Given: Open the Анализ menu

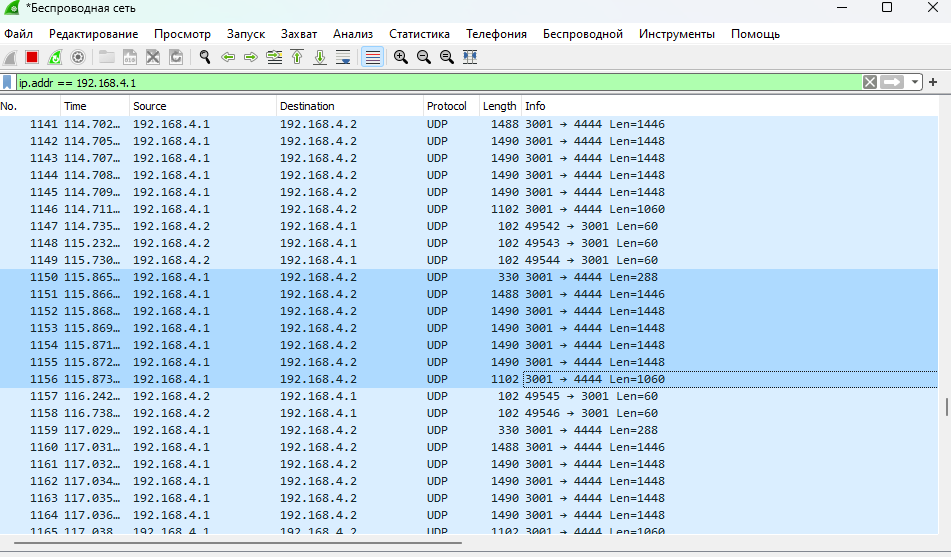Looking at the screenshot, I should click(x=353, y=34).
